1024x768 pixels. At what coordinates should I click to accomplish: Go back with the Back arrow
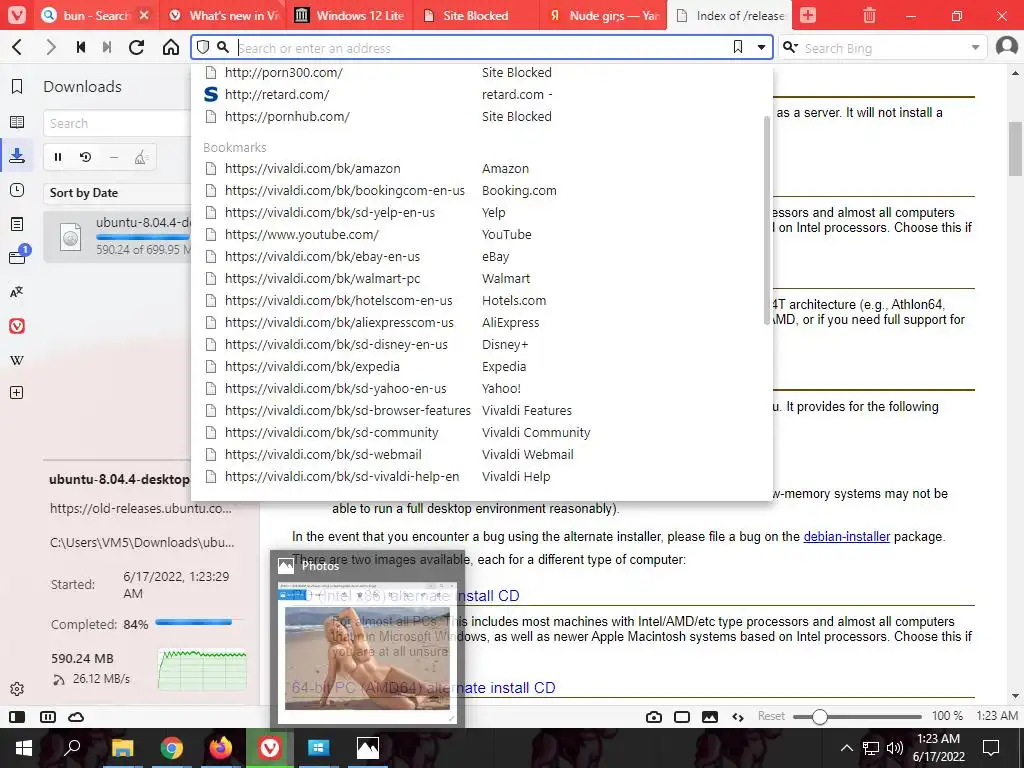(x=18, y=47)
